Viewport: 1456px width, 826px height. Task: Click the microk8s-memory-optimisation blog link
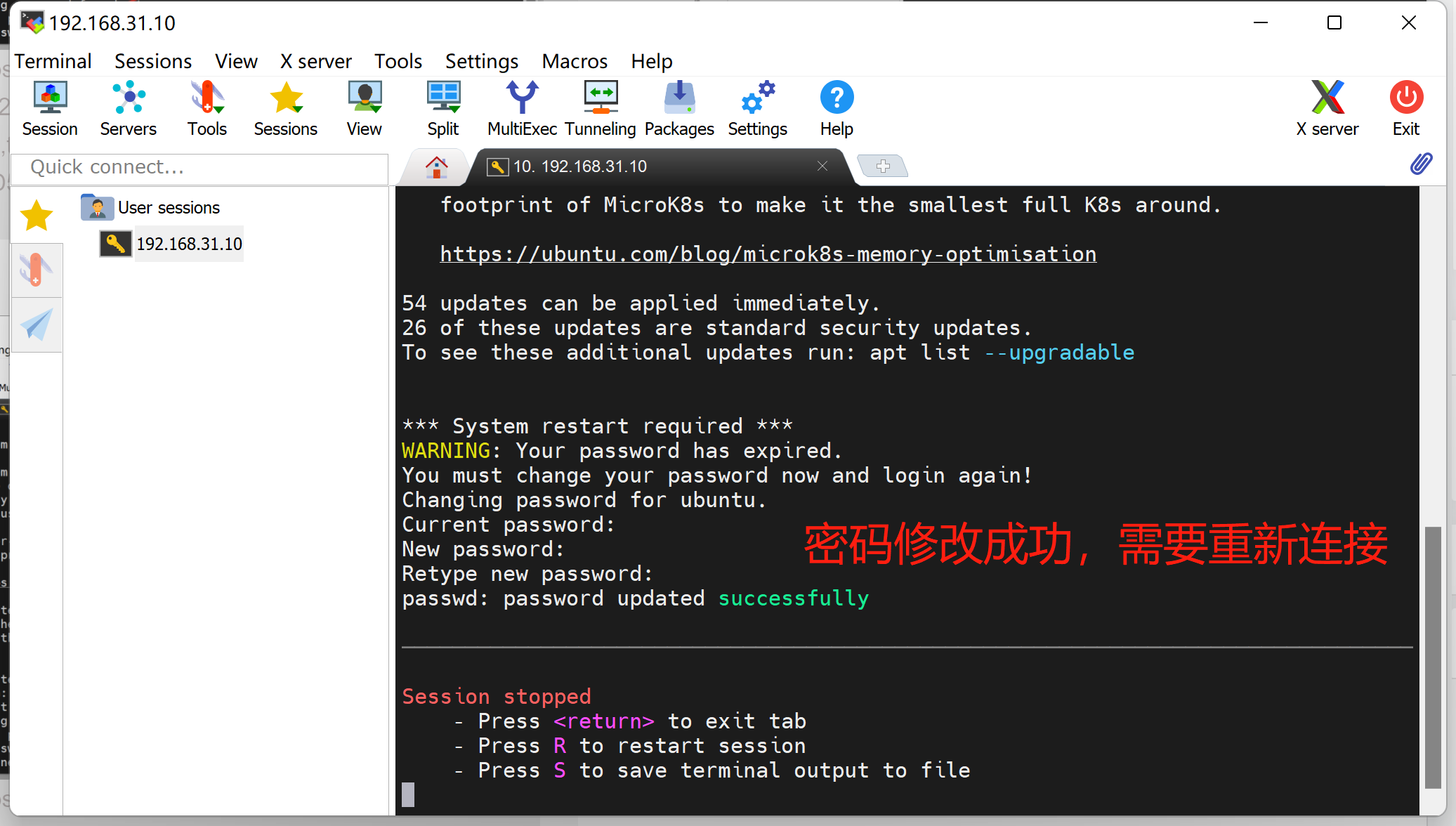(768, 254)
